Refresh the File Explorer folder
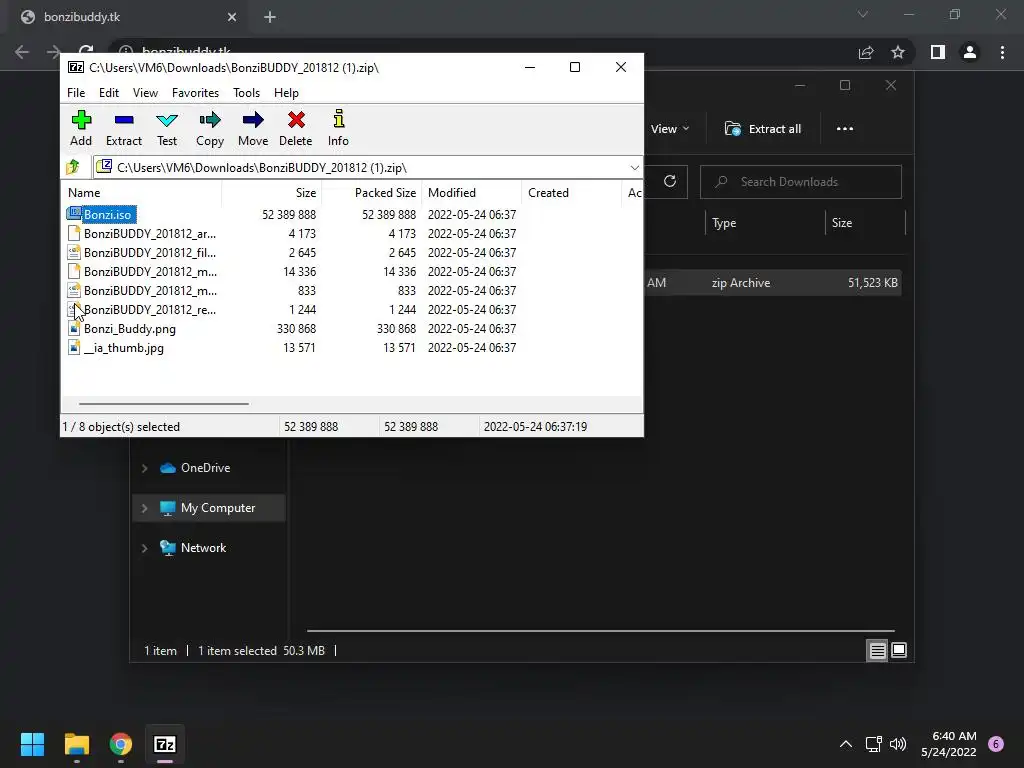 coord(669,182)
